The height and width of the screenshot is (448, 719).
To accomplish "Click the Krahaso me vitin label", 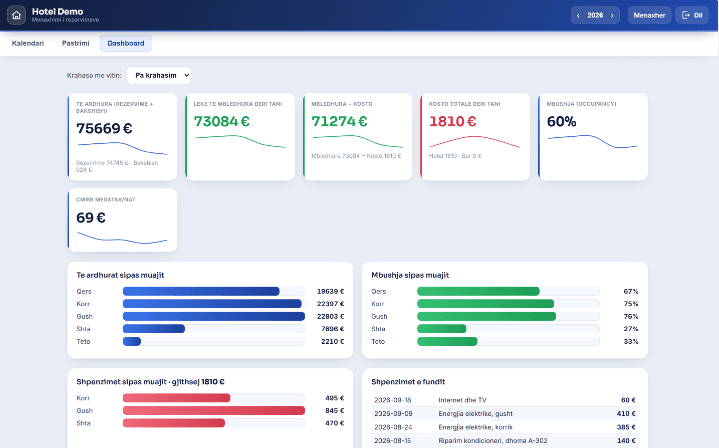I will click(x=94, y=75).
